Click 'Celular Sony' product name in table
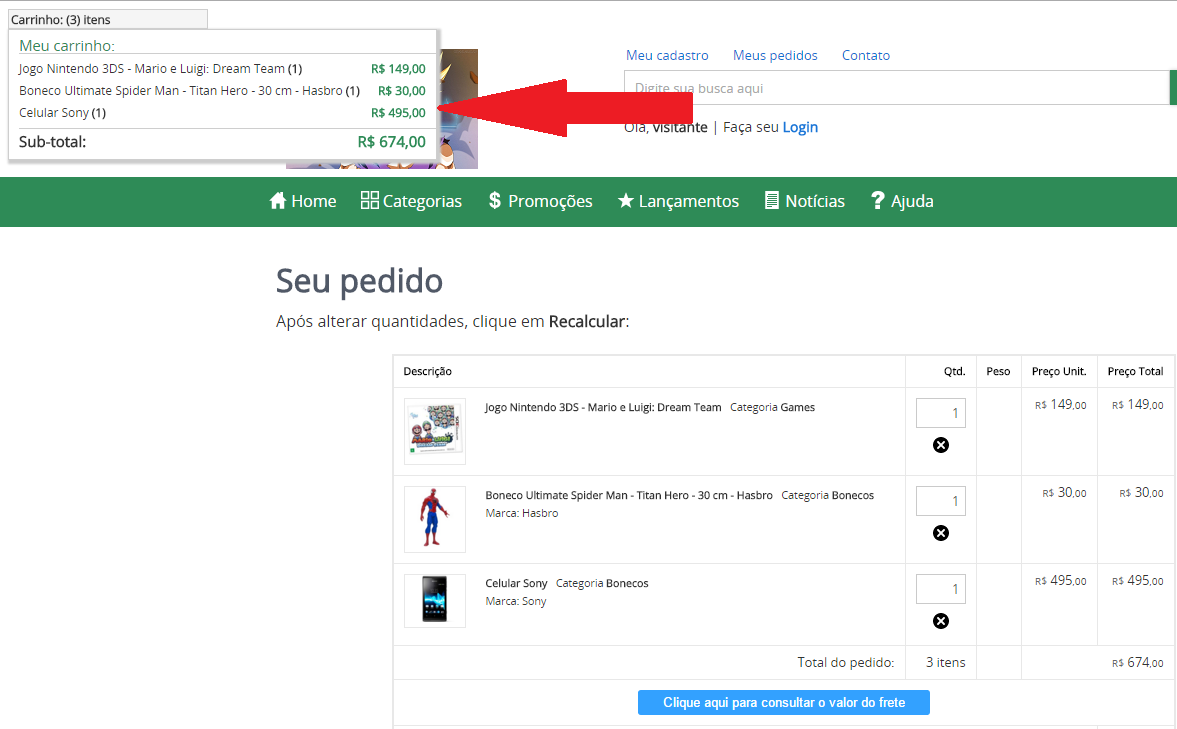Screen dimensions: 1177x729 tap(516, 583)
